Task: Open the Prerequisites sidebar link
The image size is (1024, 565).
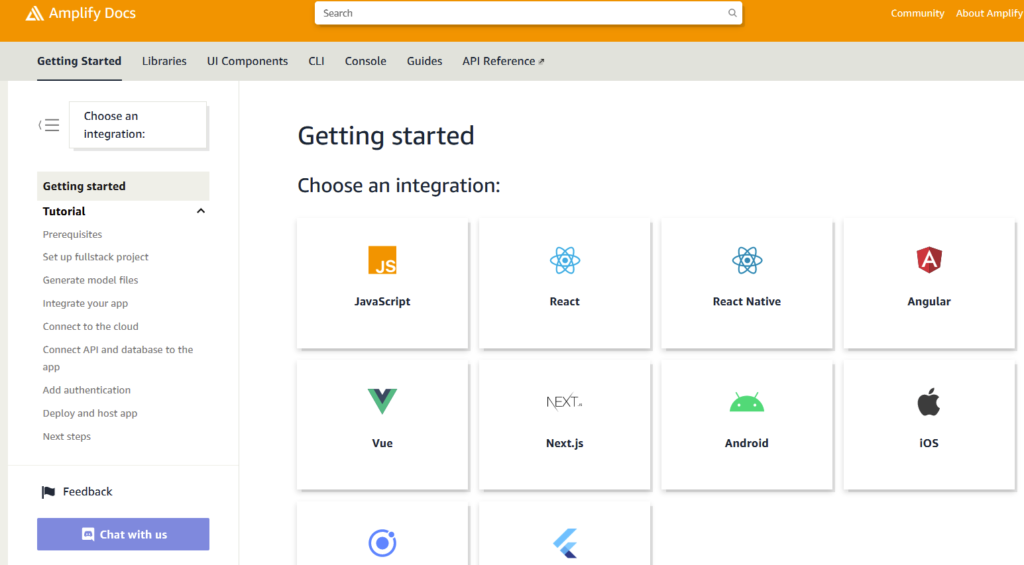Action: pyautogui.click(x=72, y=234)
